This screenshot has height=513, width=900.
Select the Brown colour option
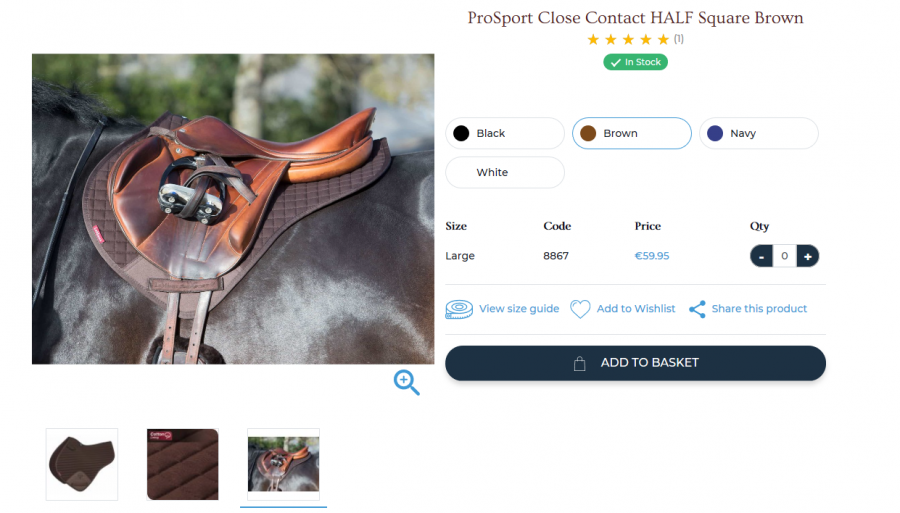(x=632, y=133)
